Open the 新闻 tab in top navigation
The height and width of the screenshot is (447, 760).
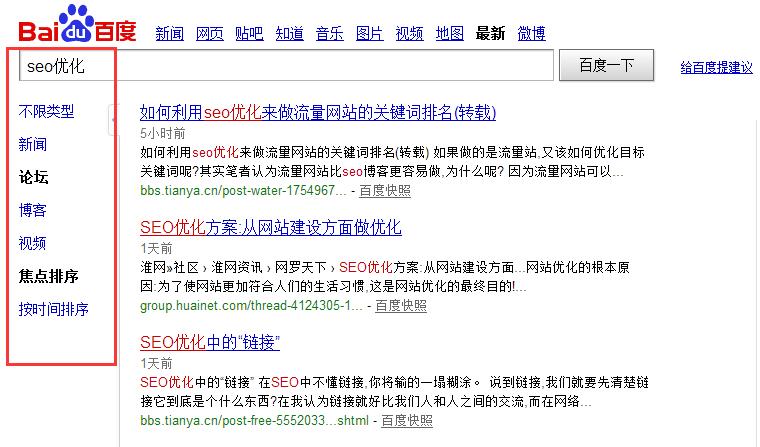[x=170, y=33]
